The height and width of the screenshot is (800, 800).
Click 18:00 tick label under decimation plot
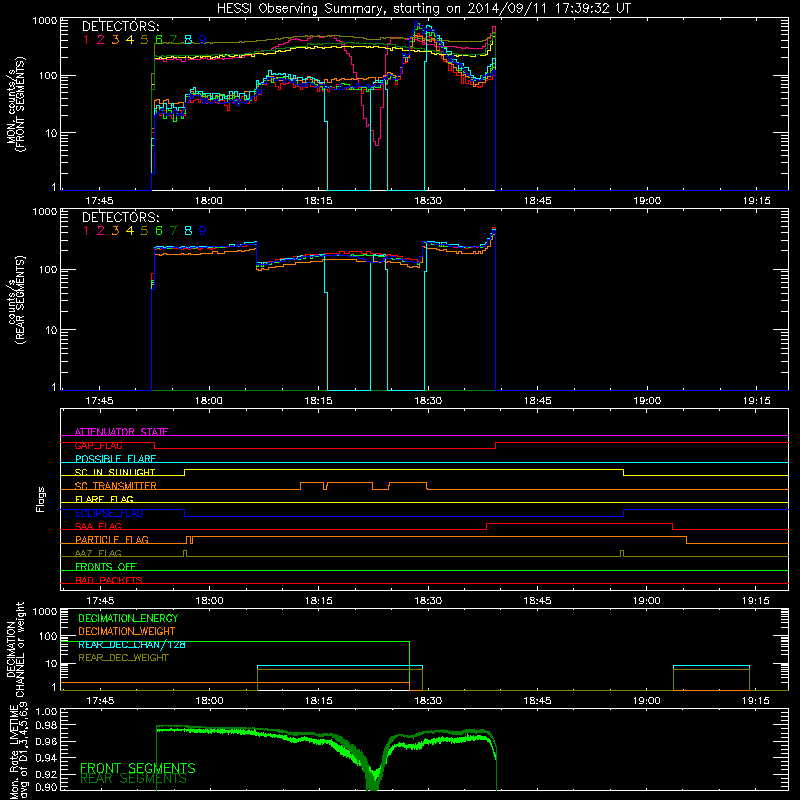[x=209, y=701]
